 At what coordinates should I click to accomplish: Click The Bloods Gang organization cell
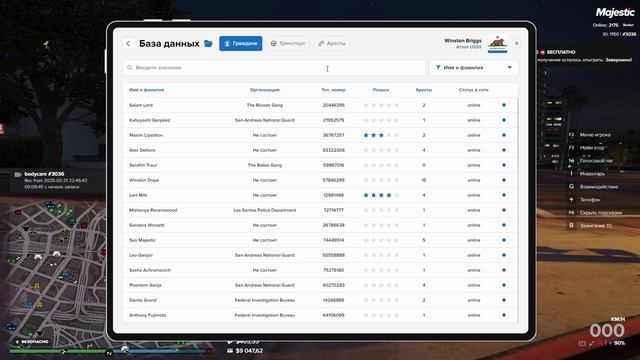pyautogui.click(x=264, y=105)
